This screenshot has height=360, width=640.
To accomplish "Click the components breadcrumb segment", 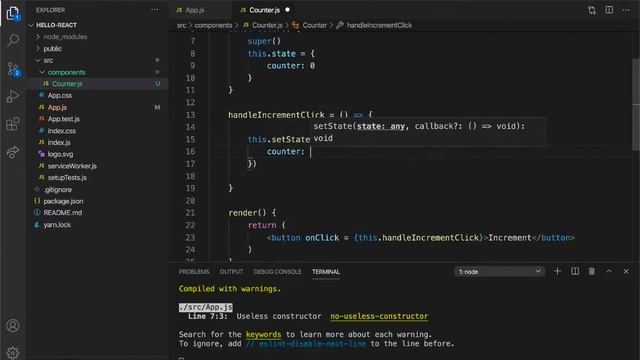I will tap(213, 25).
